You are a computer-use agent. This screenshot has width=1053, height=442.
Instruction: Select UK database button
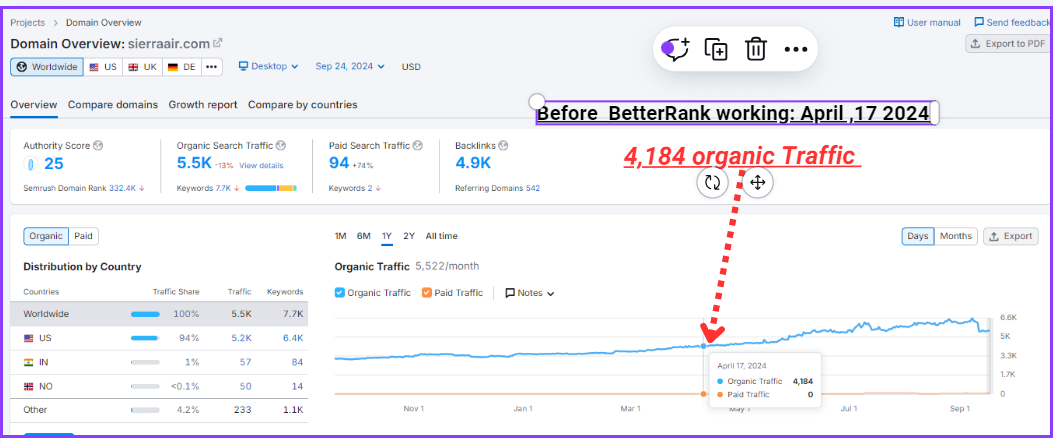(142, 67)
